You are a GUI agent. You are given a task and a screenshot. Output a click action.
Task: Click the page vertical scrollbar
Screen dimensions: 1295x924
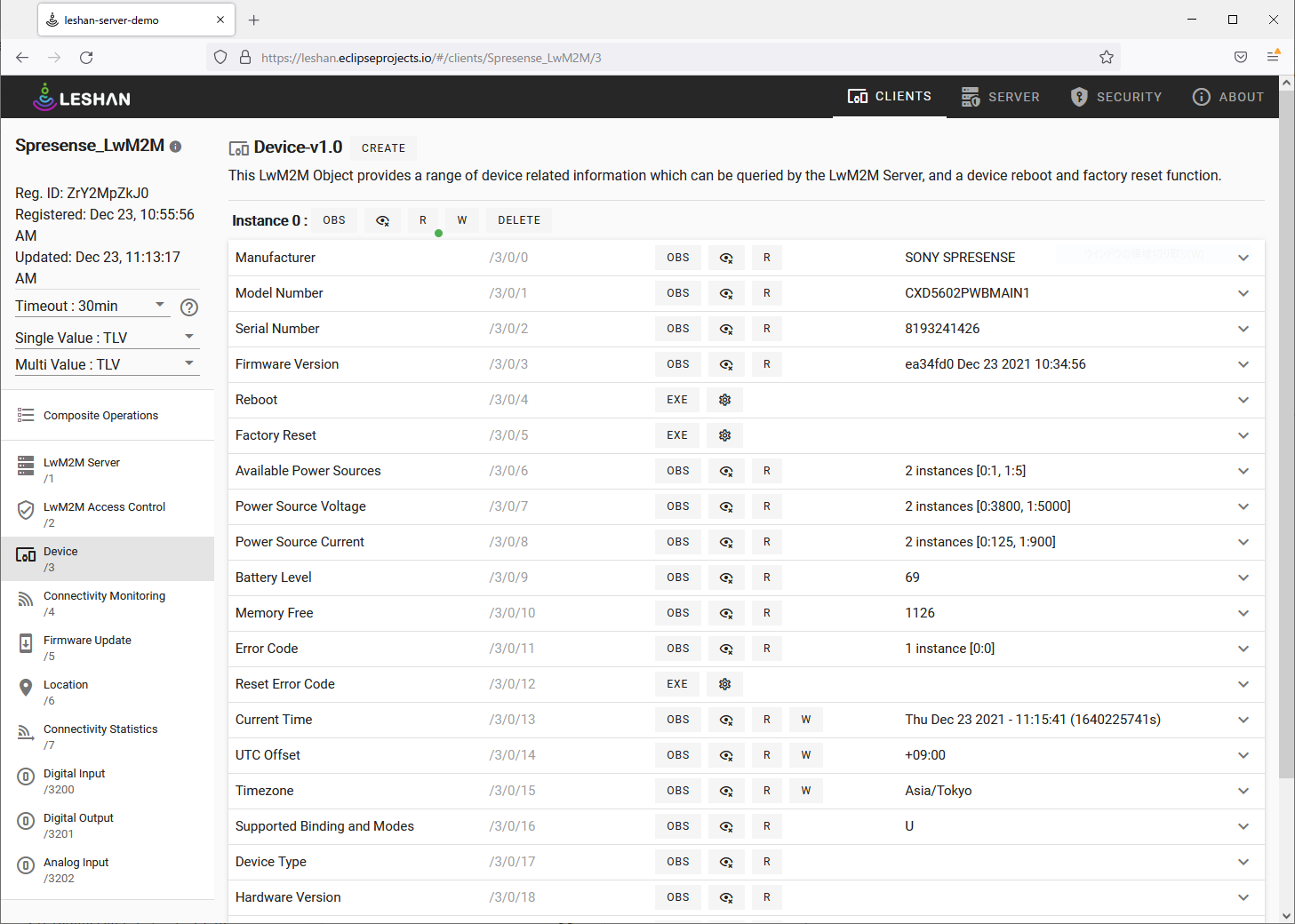click(x=1286, y=444)
